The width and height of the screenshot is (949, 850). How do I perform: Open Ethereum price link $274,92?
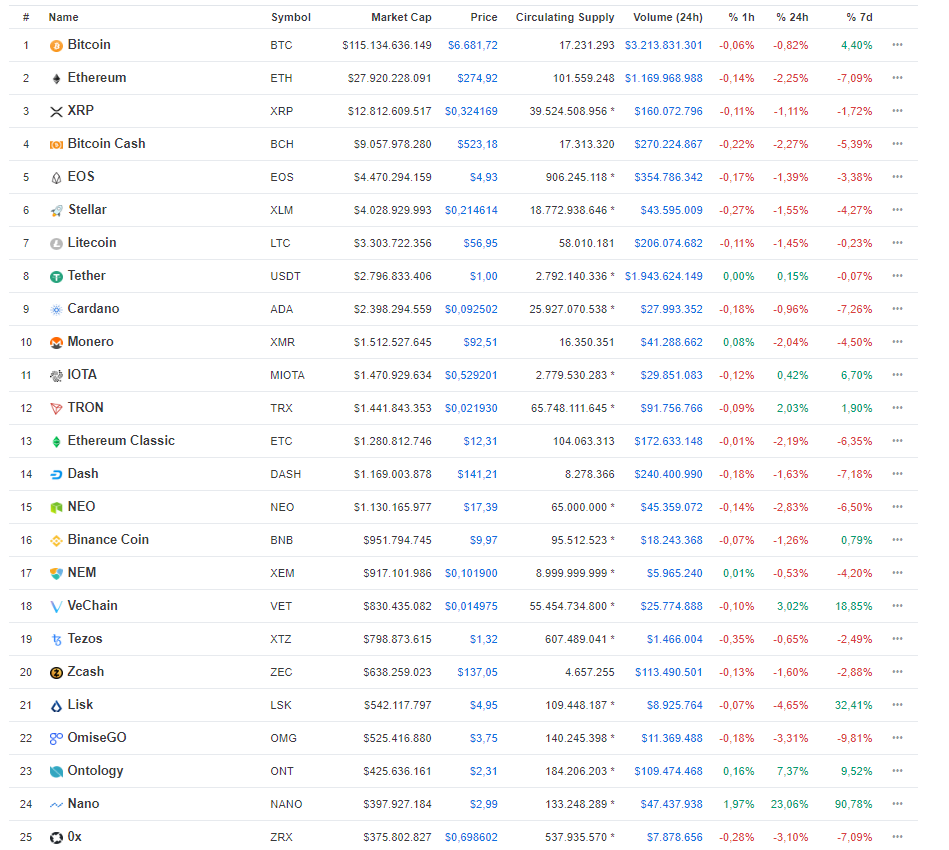[478, 78]
